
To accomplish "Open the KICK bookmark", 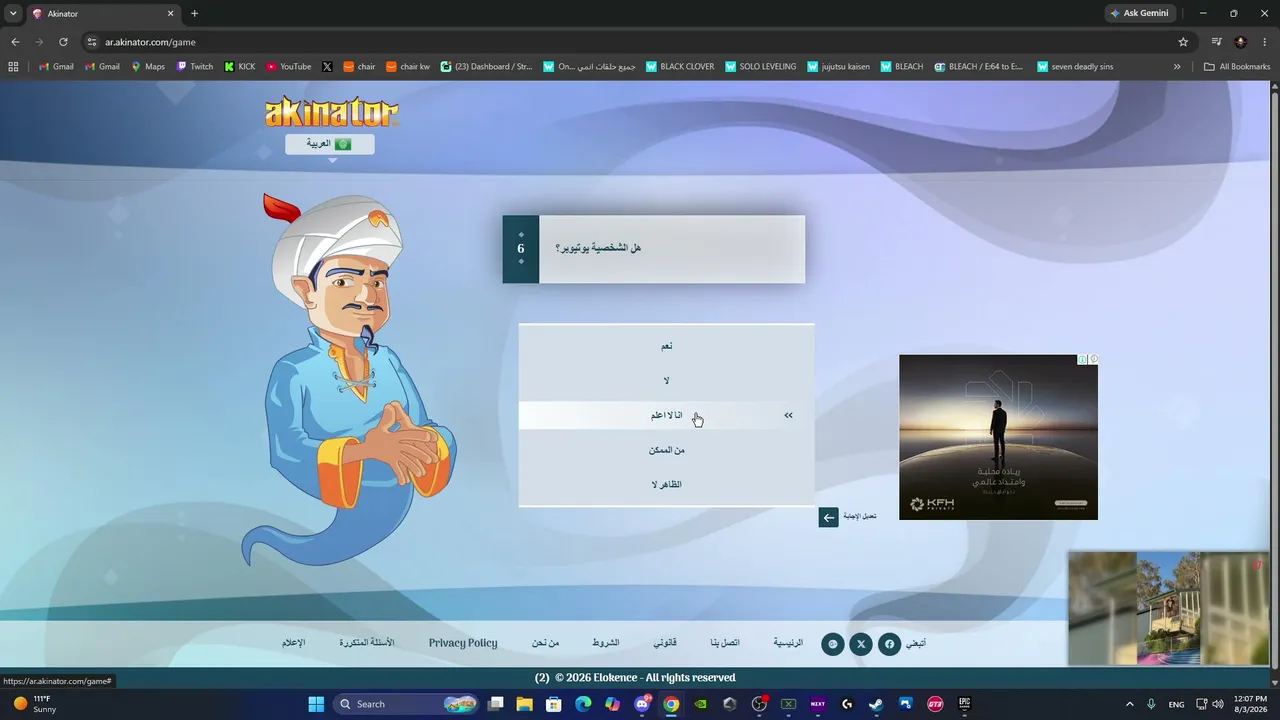I will pos(240,67).
